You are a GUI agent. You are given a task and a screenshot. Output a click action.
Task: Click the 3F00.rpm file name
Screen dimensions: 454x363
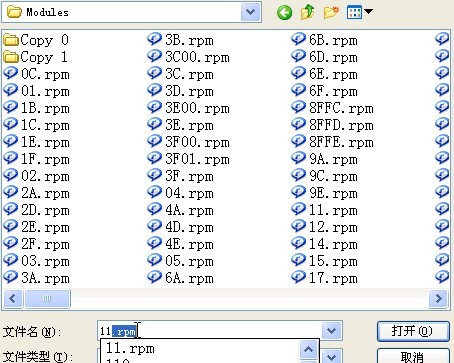(x=197, y=143)
